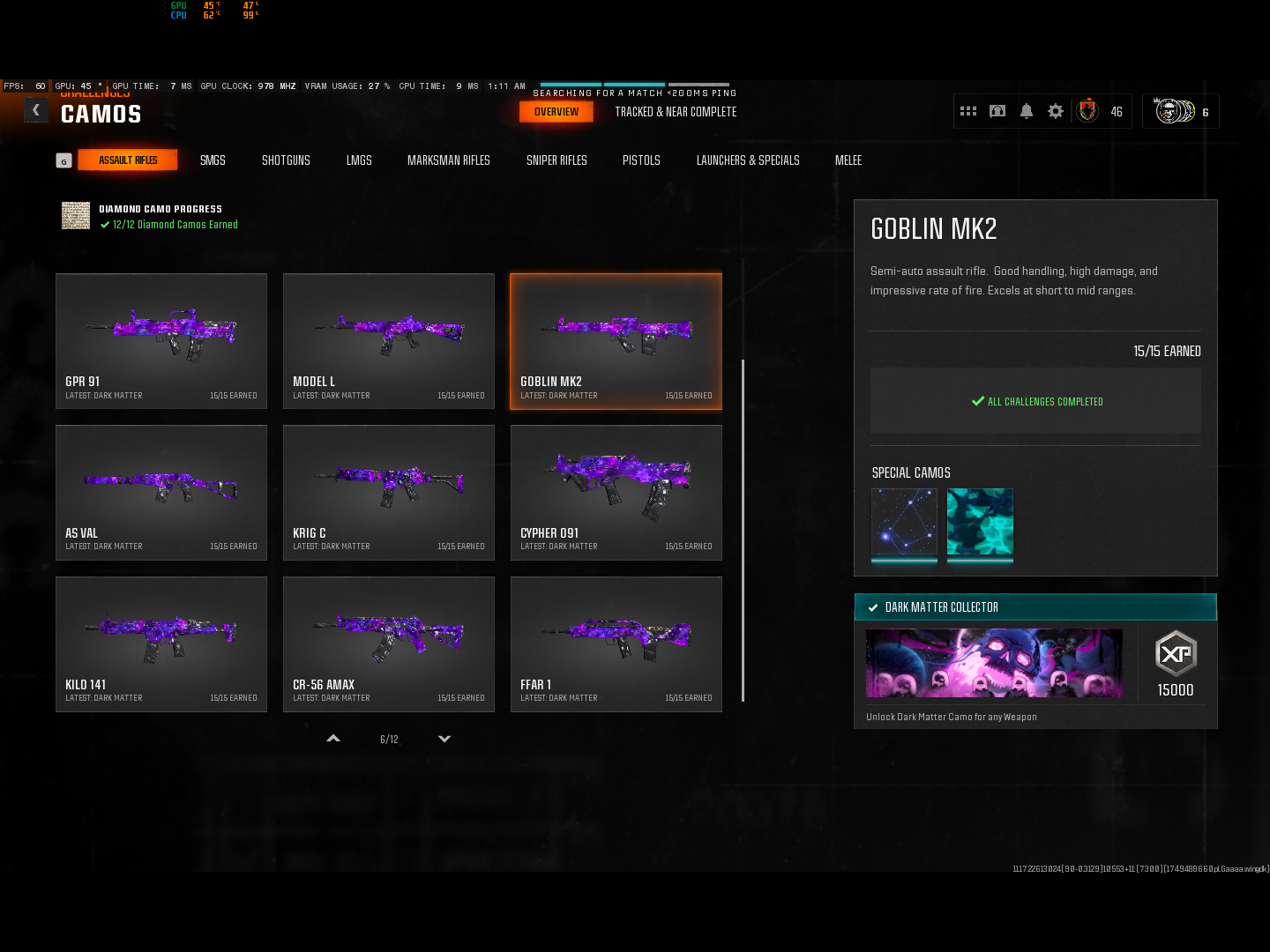The height and width of the screenshot is (952, 1270).
Task: Click the player profile emblem showing level 46
Action: (x=1087, y=110)
